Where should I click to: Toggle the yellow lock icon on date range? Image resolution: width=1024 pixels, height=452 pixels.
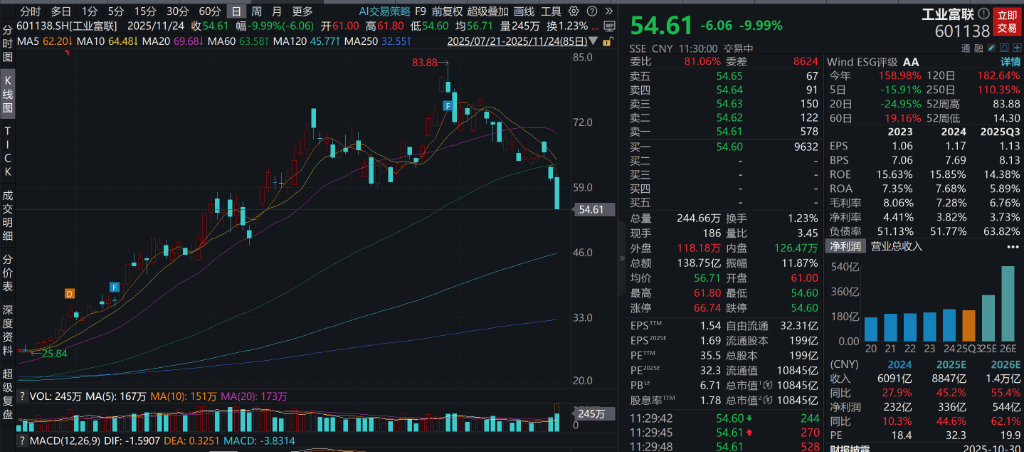tap(607, 40)
